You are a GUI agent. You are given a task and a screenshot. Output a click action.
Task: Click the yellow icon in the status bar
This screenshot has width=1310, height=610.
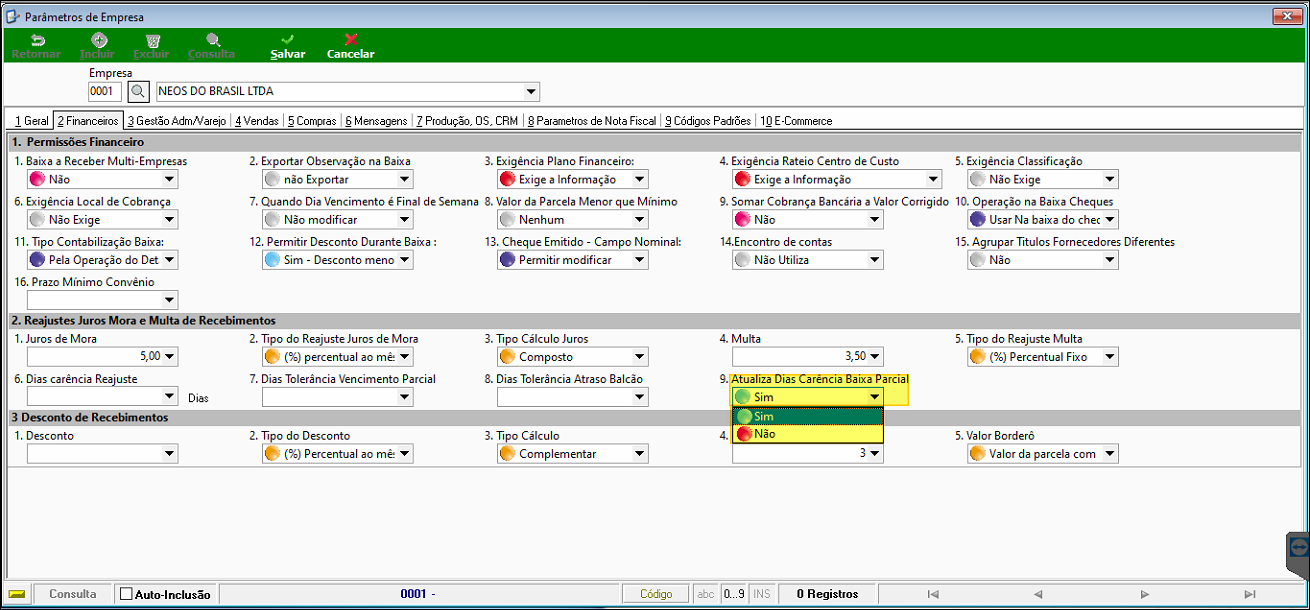click(17, 594)
